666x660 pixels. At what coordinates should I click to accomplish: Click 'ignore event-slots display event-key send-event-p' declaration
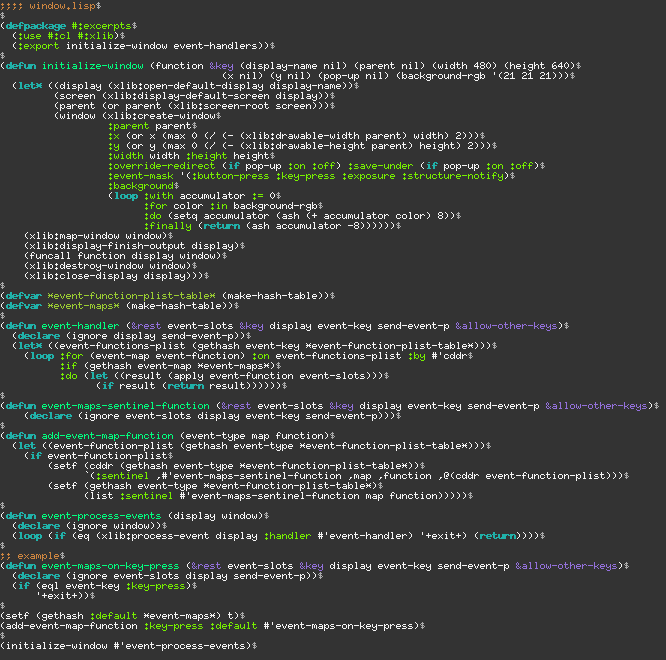(231, 416)
